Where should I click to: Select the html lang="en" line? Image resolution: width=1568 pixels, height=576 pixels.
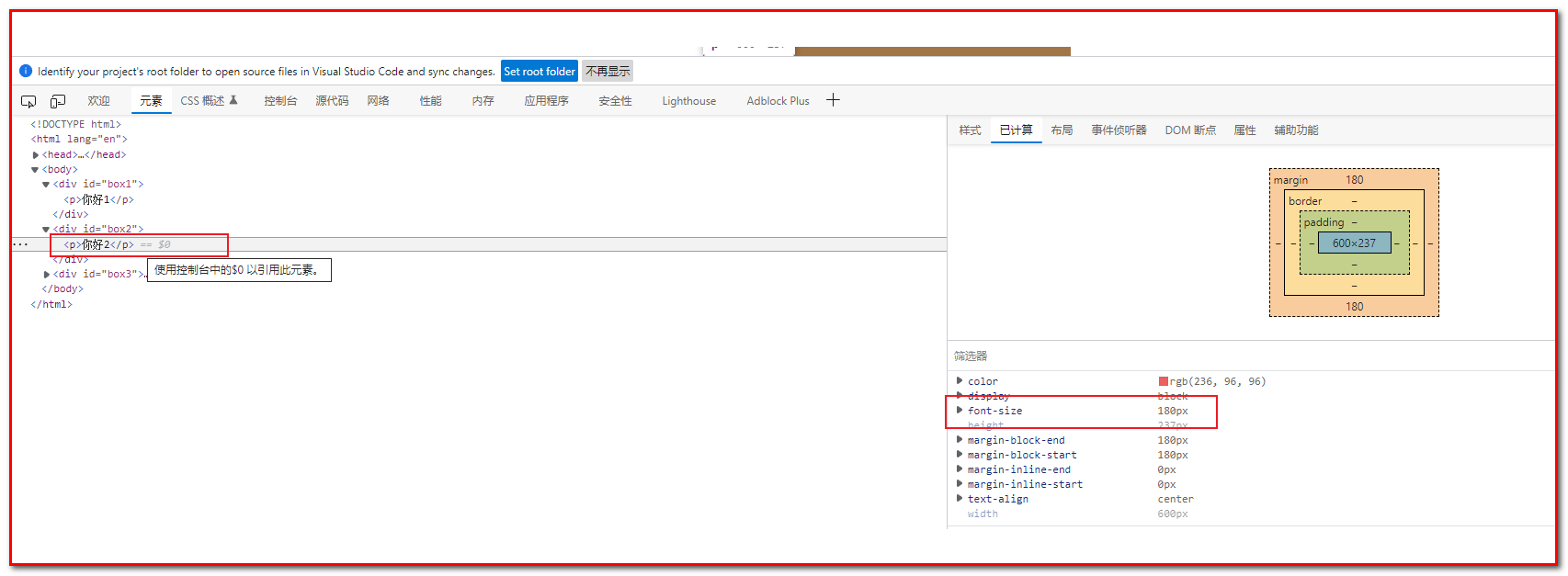[x=79, y=140]
